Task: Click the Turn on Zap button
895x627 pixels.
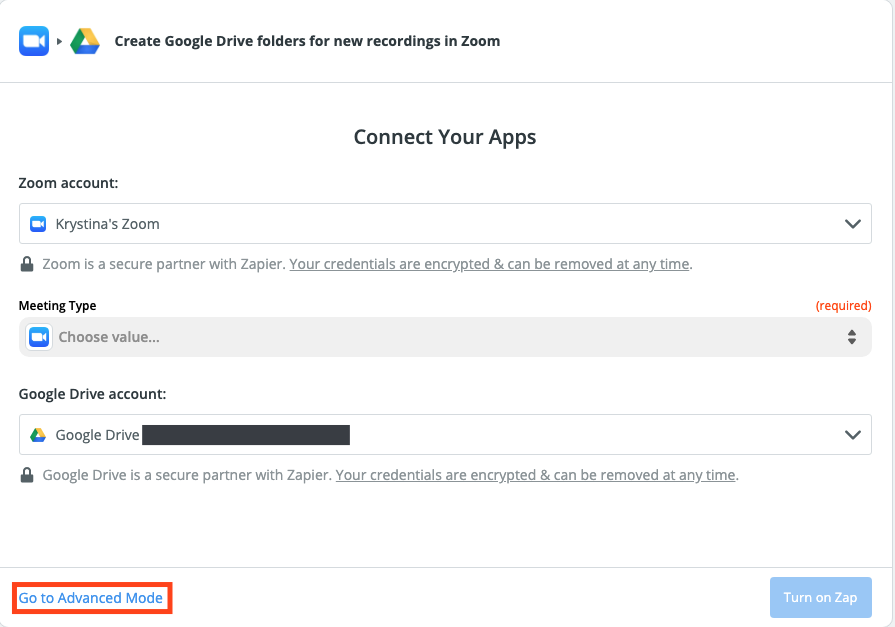Action: tap(820, 597)
